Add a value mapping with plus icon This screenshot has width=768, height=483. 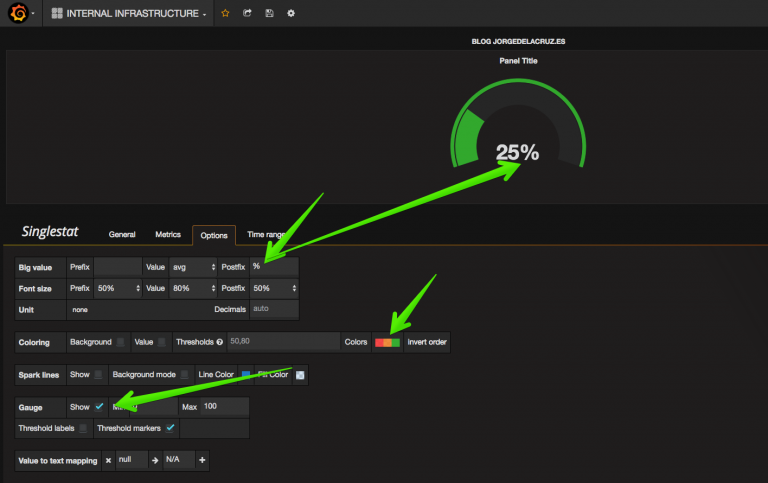coord(202,460)
